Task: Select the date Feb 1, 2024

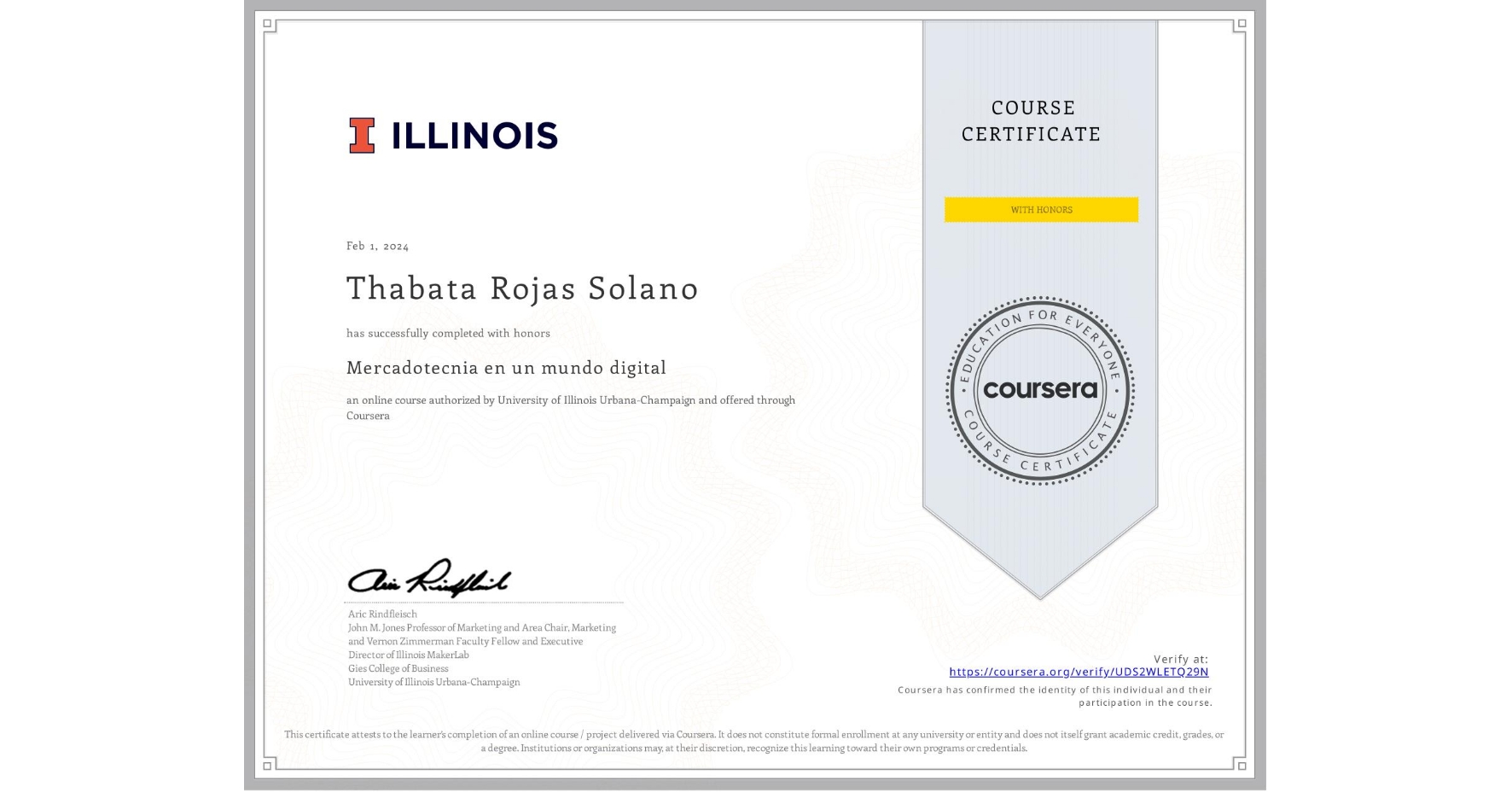Action: (x=377, y=246)
